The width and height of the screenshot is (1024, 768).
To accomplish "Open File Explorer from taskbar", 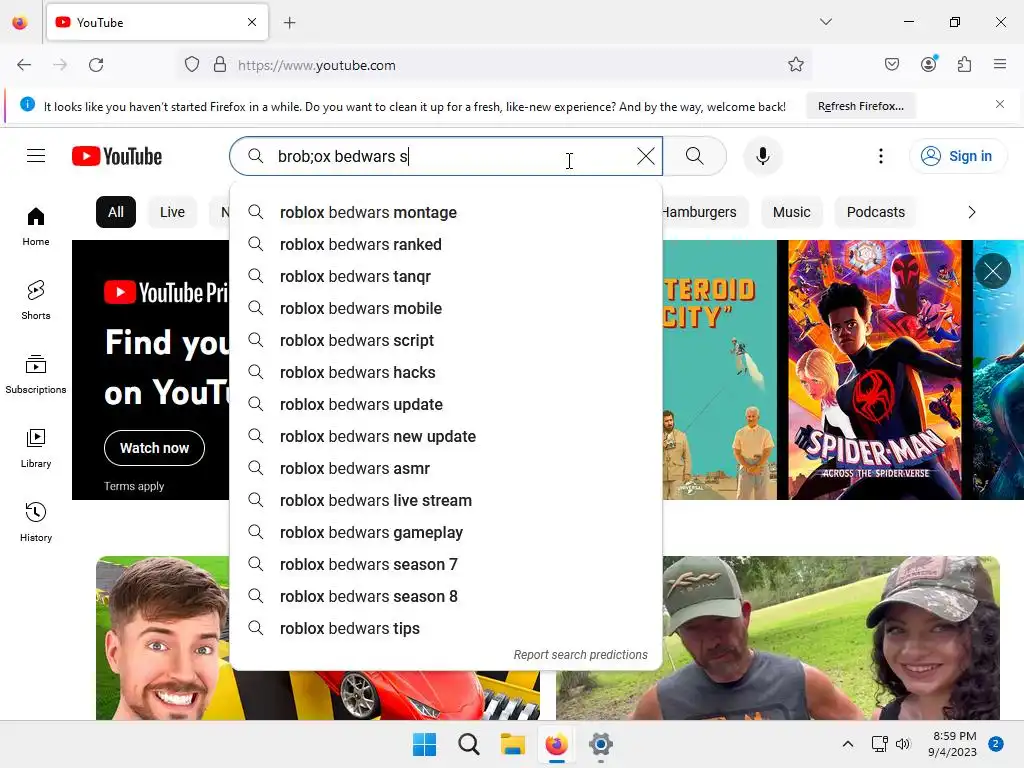I will coord(513,744).
